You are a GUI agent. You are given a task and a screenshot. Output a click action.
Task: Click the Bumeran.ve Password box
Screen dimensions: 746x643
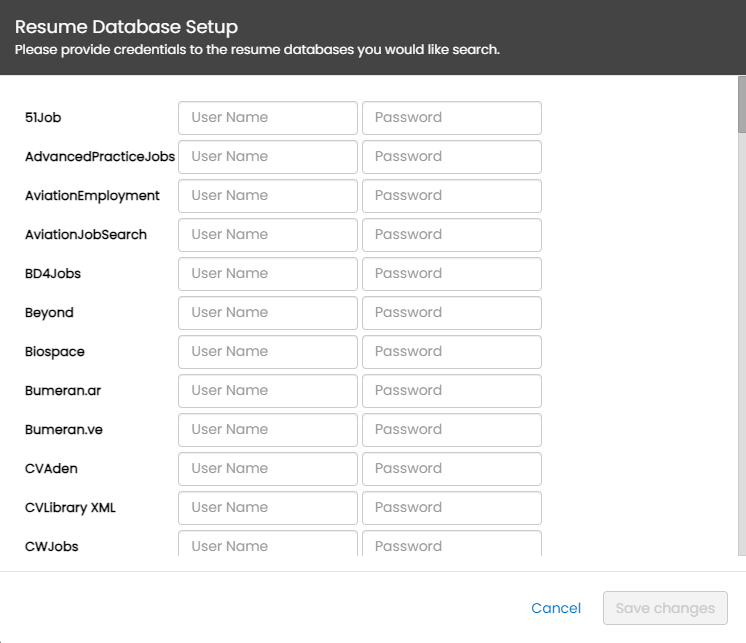pos(452,430)
